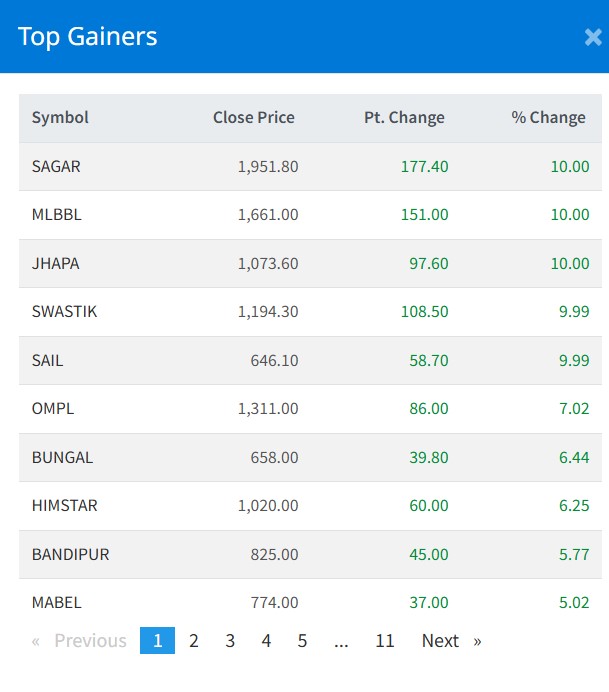Go to page 2
609x692 pixels.
(x=194, y=641)
